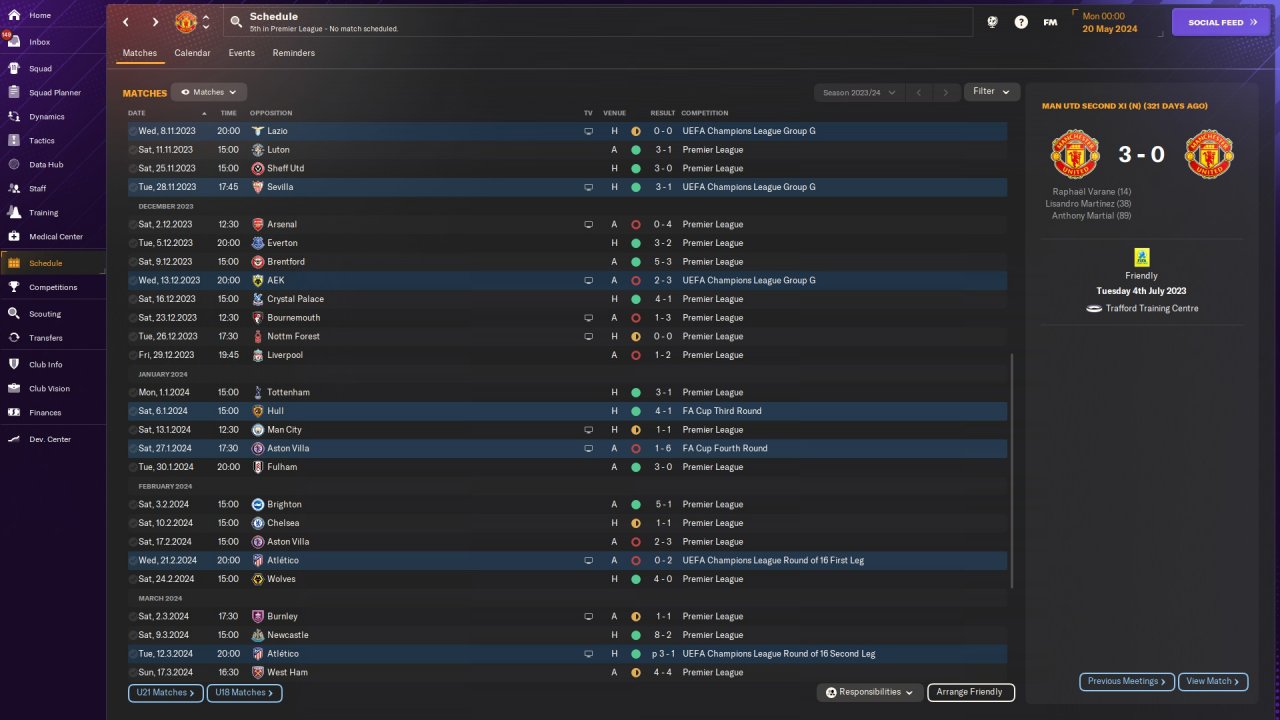This screenshot has height=720, width=1280.
Task: Sort by the Opposition column header
Action: 271,113
